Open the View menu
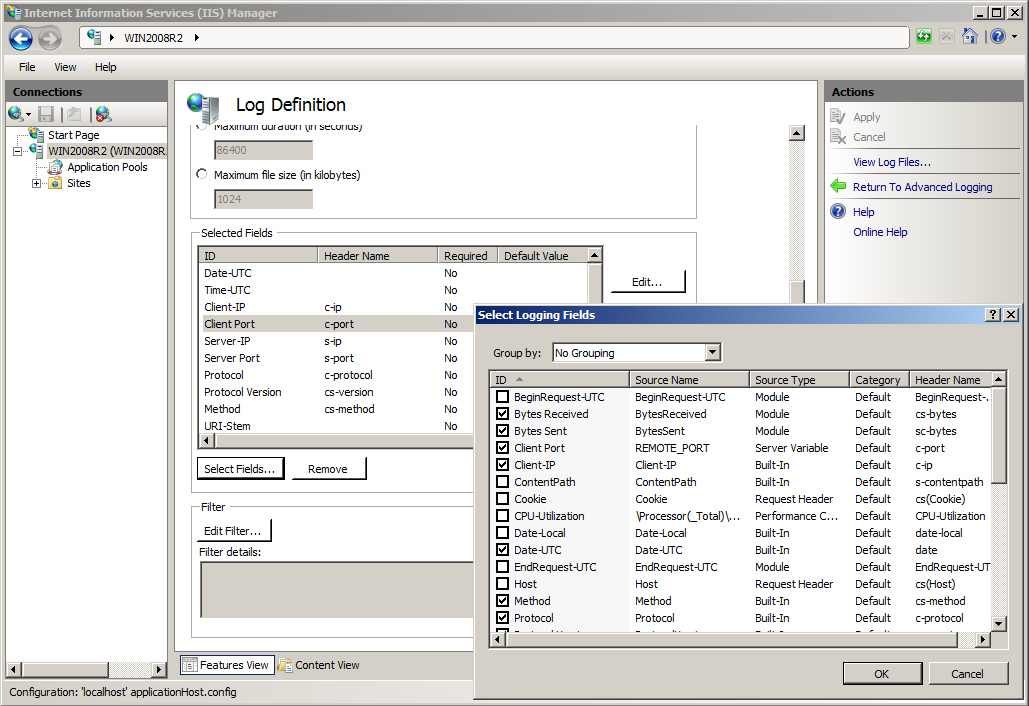The height and width of the screenshot is (706, 1029). click(x=65, y=67)
